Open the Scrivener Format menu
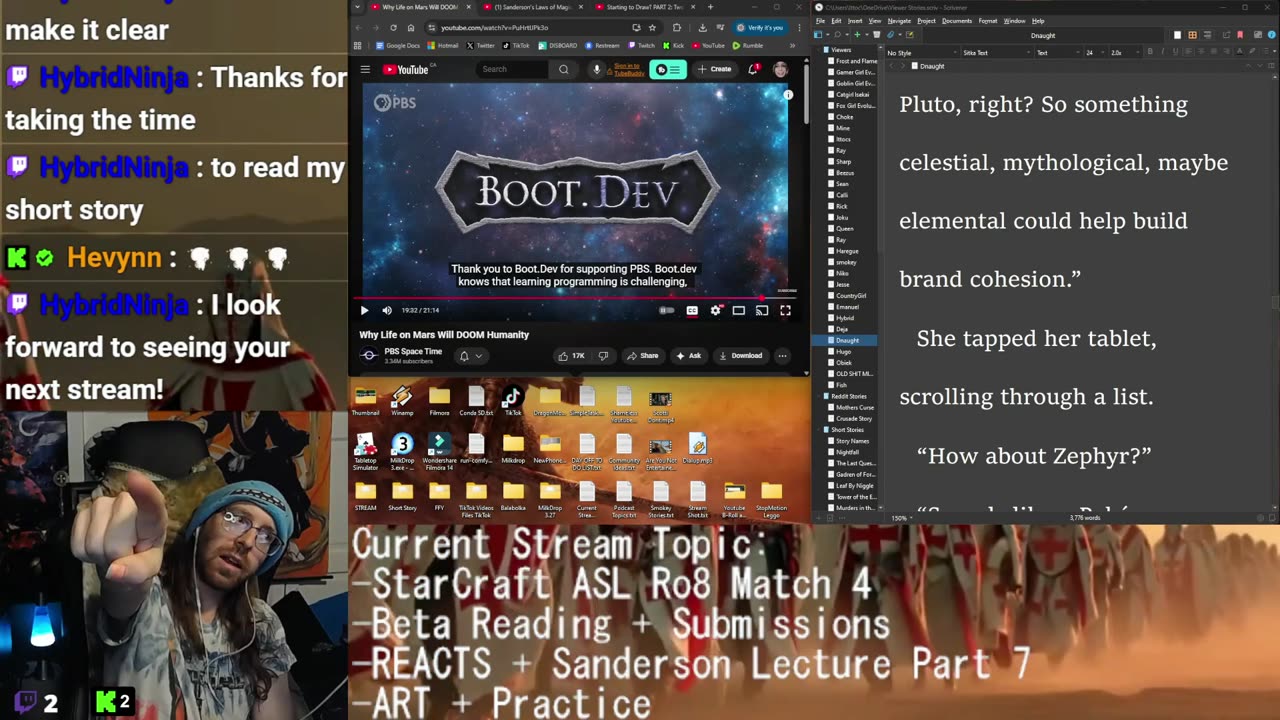Screen dimensions: 1280x720 [987, 21]
